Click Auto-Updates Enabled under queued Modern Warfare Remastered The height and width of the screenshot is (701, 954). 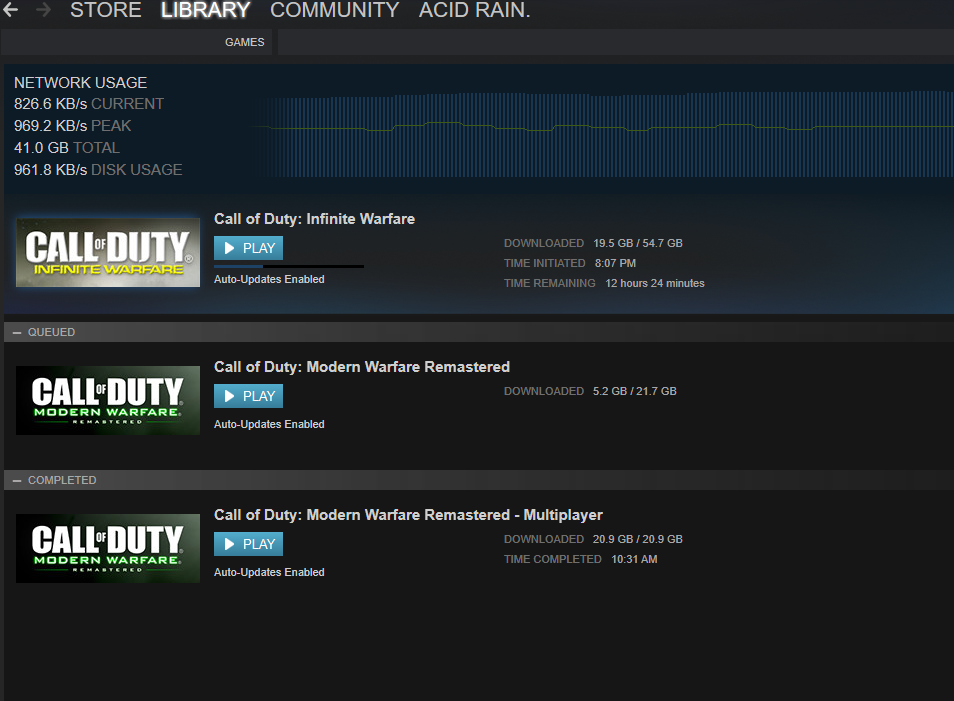coord(269,424)
